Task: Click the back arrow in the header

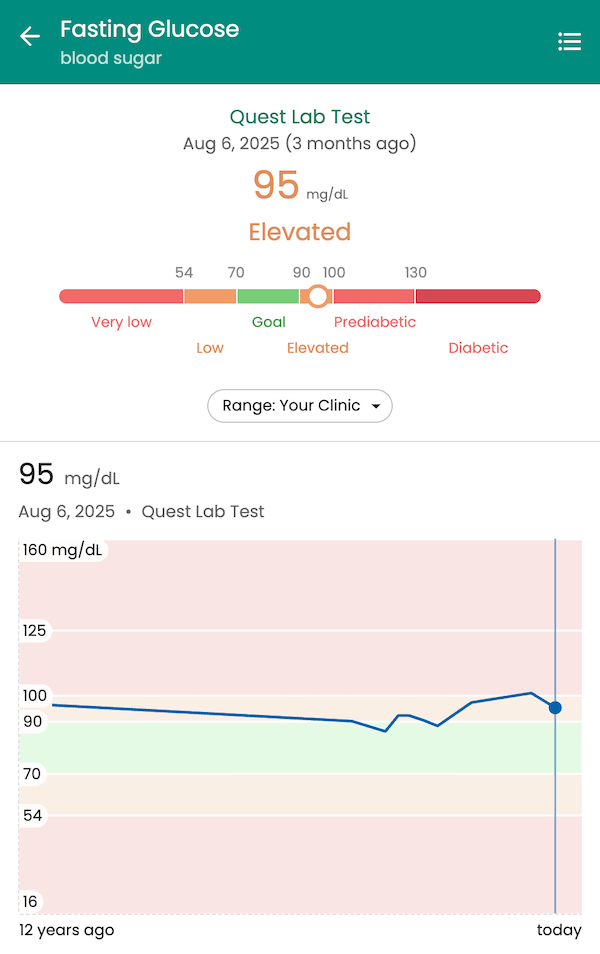Action: tap(29, 36)
